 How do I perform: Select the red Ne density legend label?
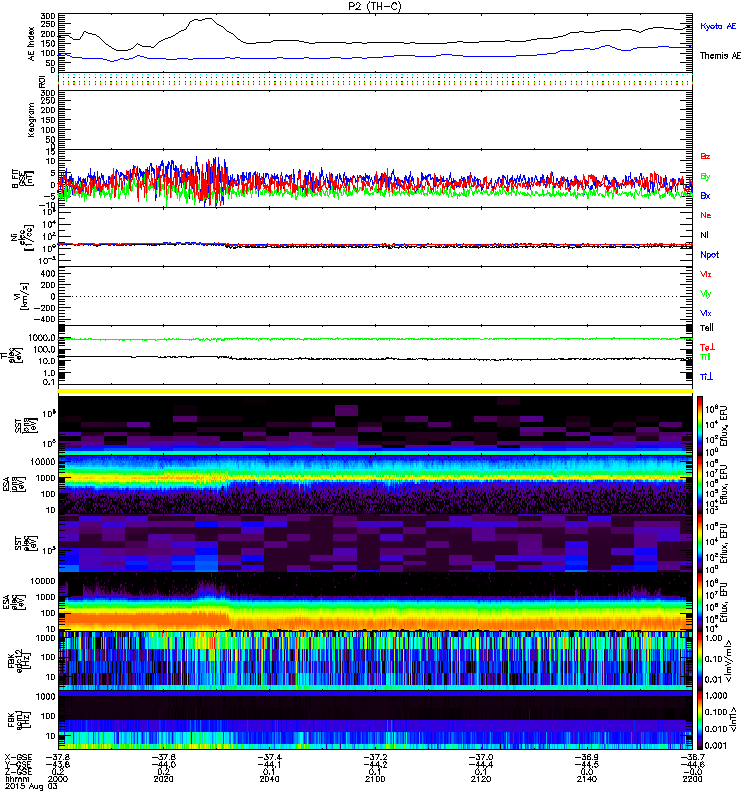pos(706,215)
